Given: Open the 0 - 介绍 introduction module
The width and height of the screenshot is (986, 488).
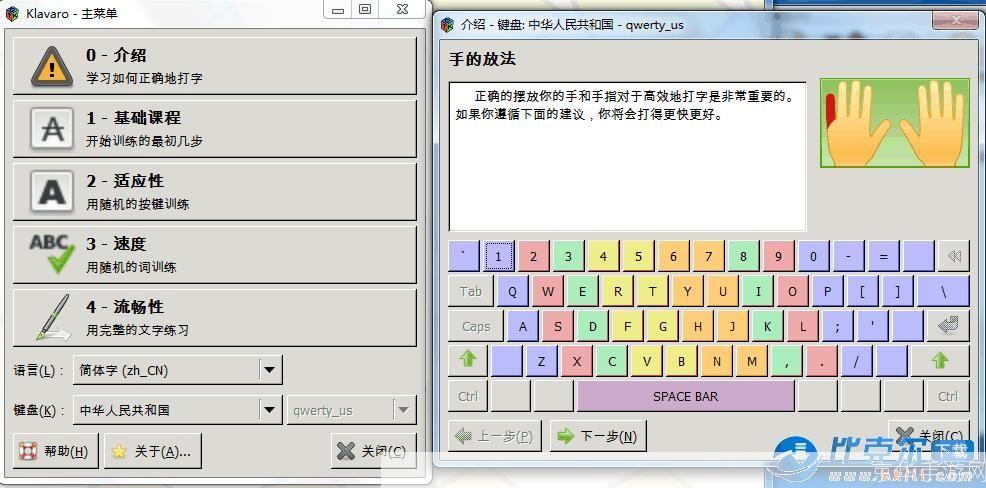Looking at the screenshot, I should [x=214, y=66].
